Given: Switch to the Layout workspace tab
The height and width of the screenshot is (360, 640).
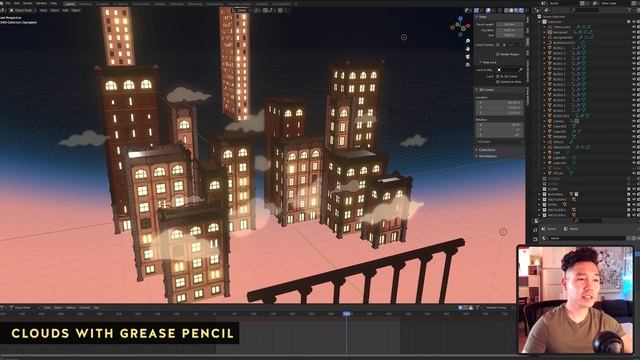Looking at the screenshot, I should click(70, 4).
